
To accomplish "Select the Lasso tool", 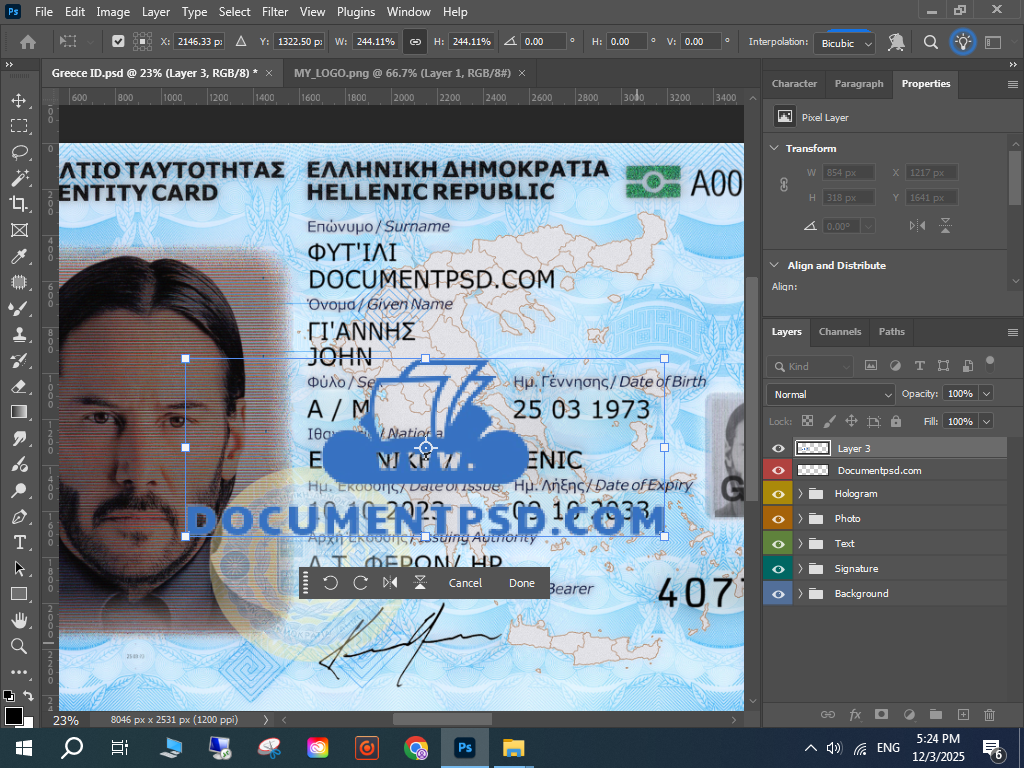I will (19, 152).
